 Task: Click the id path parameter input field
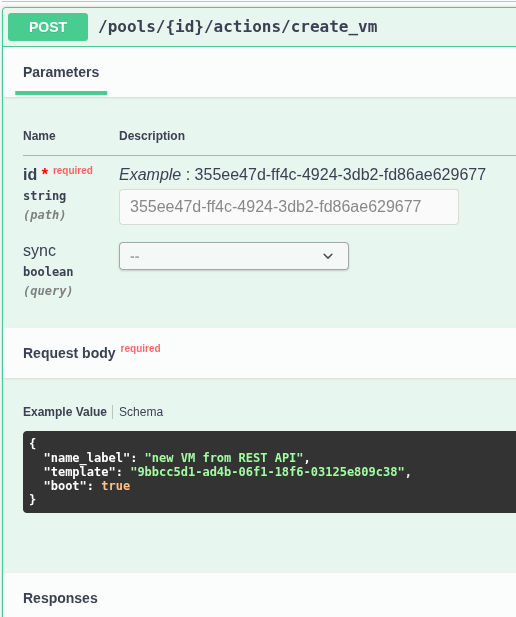tap(289, 207)
